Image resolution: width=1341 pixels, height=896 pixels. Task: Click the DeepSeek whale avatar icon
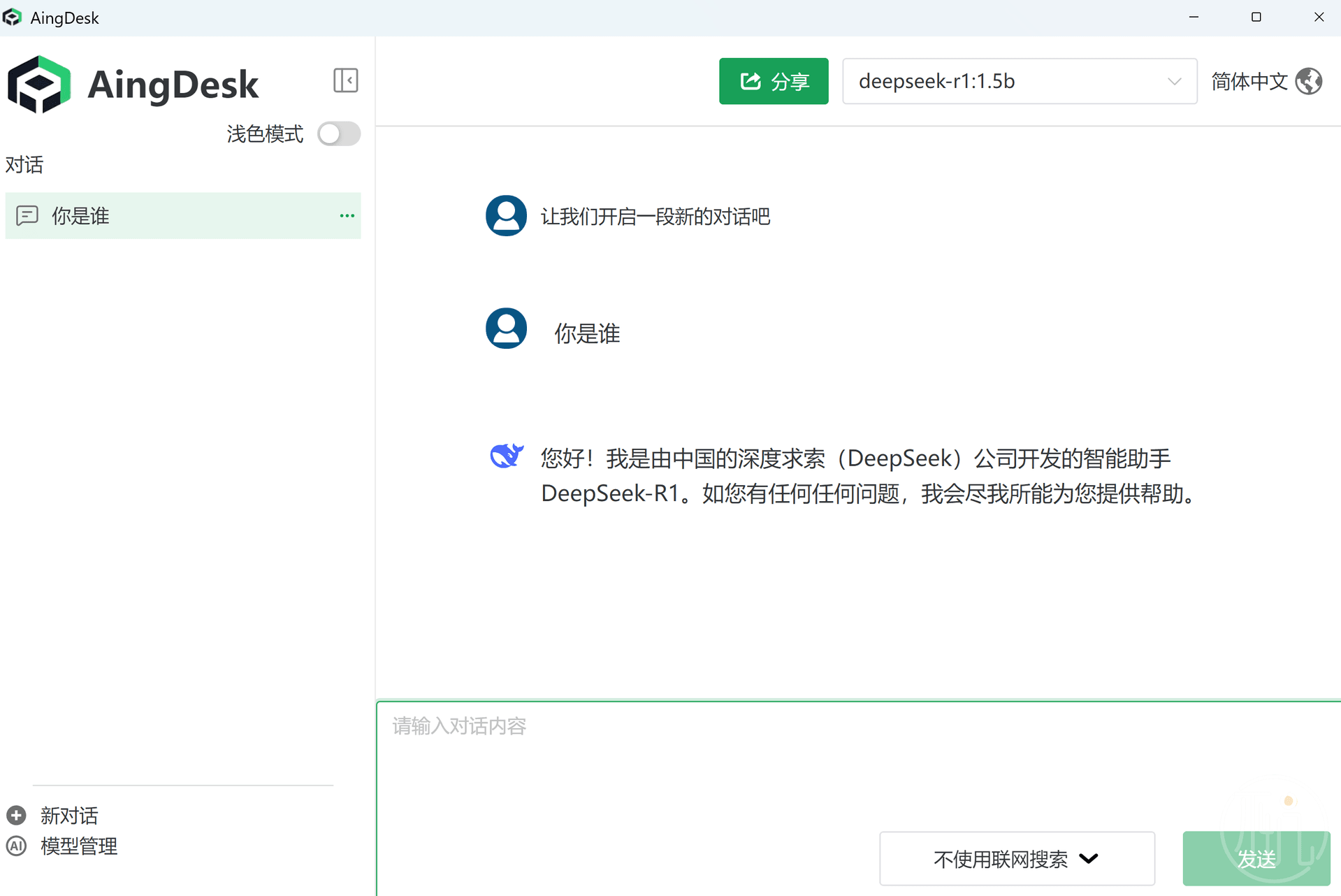coord(507,456)
